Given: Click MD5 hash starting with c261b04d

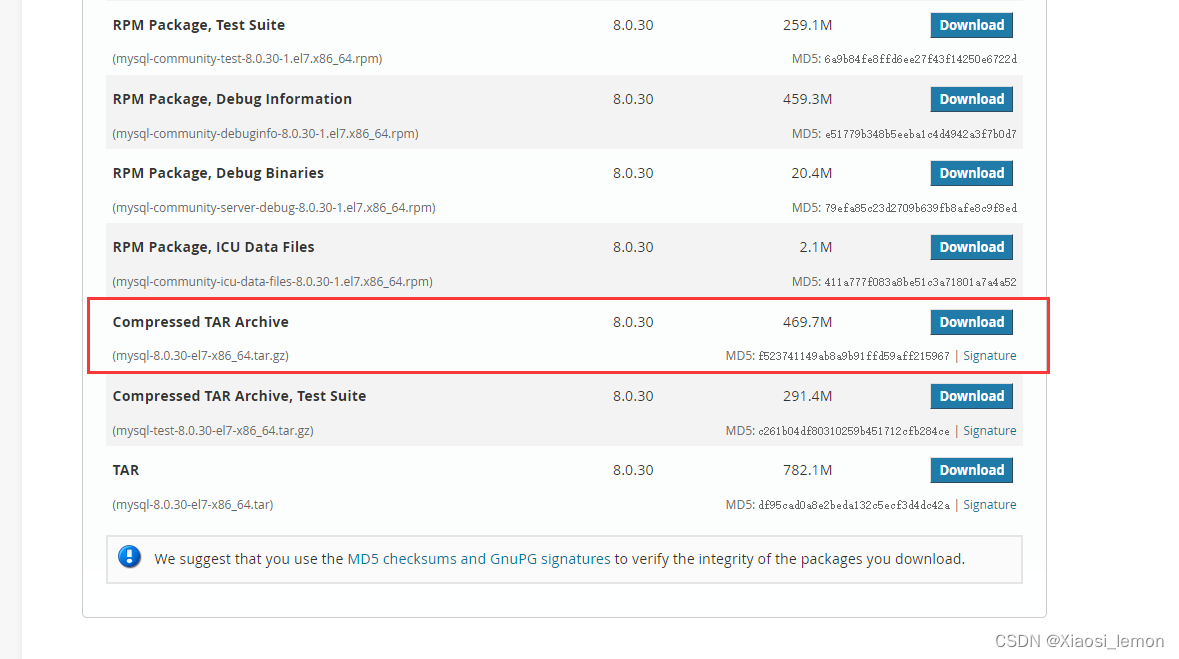Looking at the screenshot, I should [854, 430].
